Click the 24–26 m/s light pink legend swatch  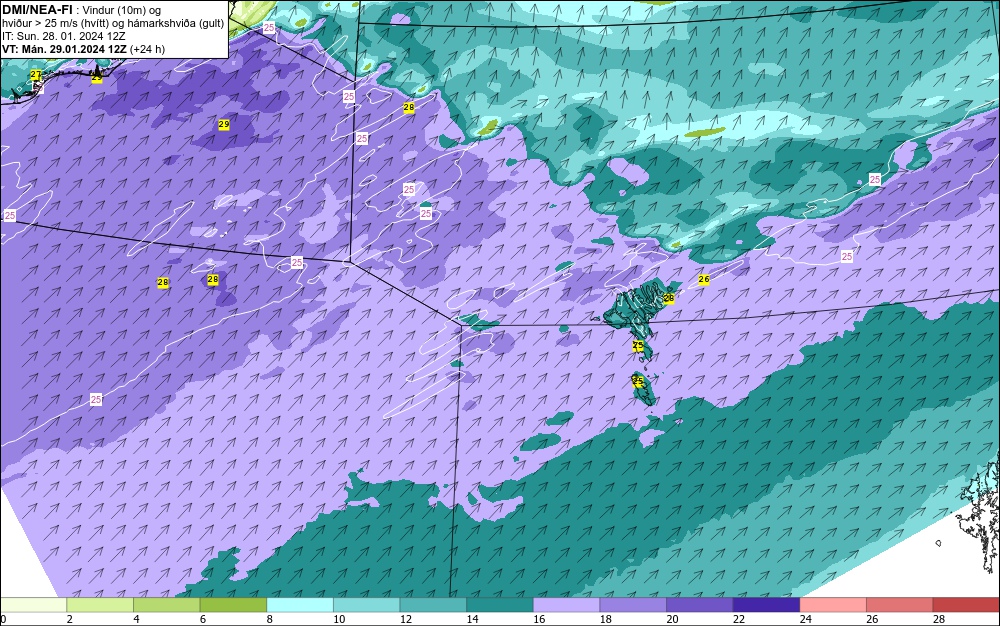[x=833, y=605]
